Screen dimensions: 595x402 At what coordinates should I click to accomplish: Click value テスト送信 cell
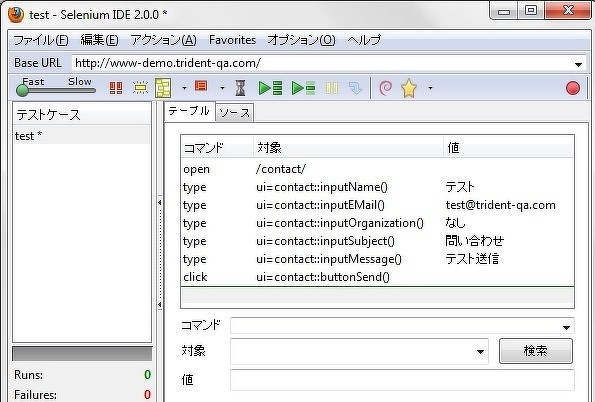(x=472, y=259)
